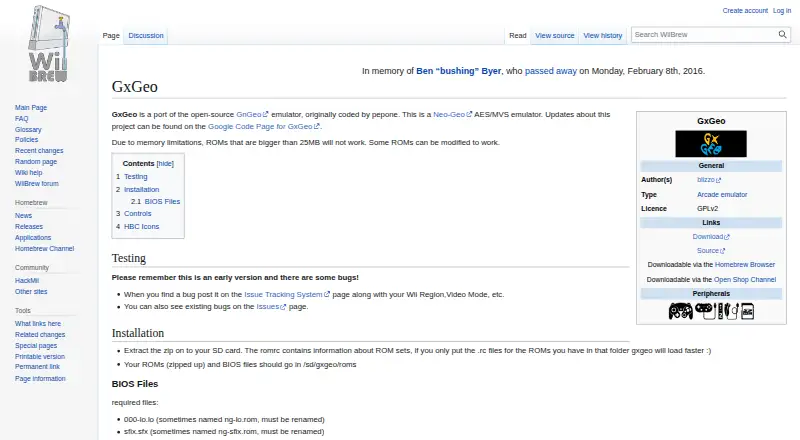800x440 pixels.
Task: Click the GameCube controller peripheral icon
Action: pos(681,311)
